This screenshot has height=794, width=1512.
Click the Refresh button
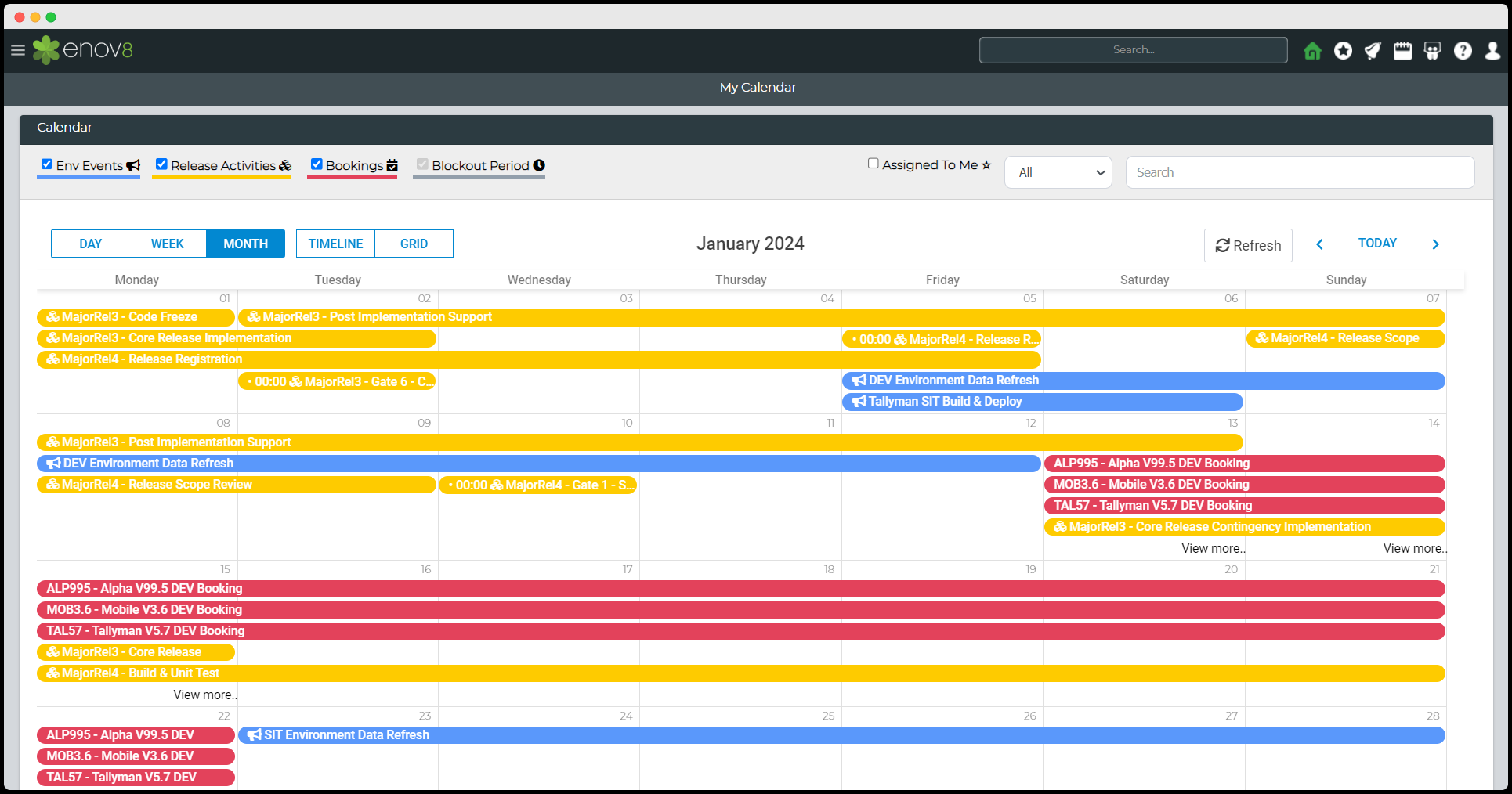coord(1248,245)
